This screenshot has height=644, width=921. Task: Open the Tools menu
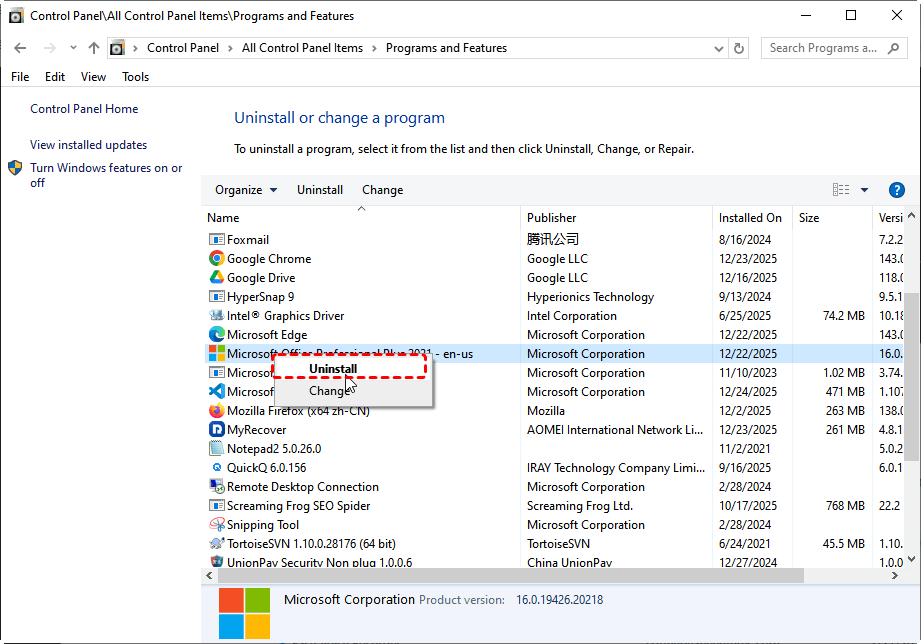tap(135, 77)
